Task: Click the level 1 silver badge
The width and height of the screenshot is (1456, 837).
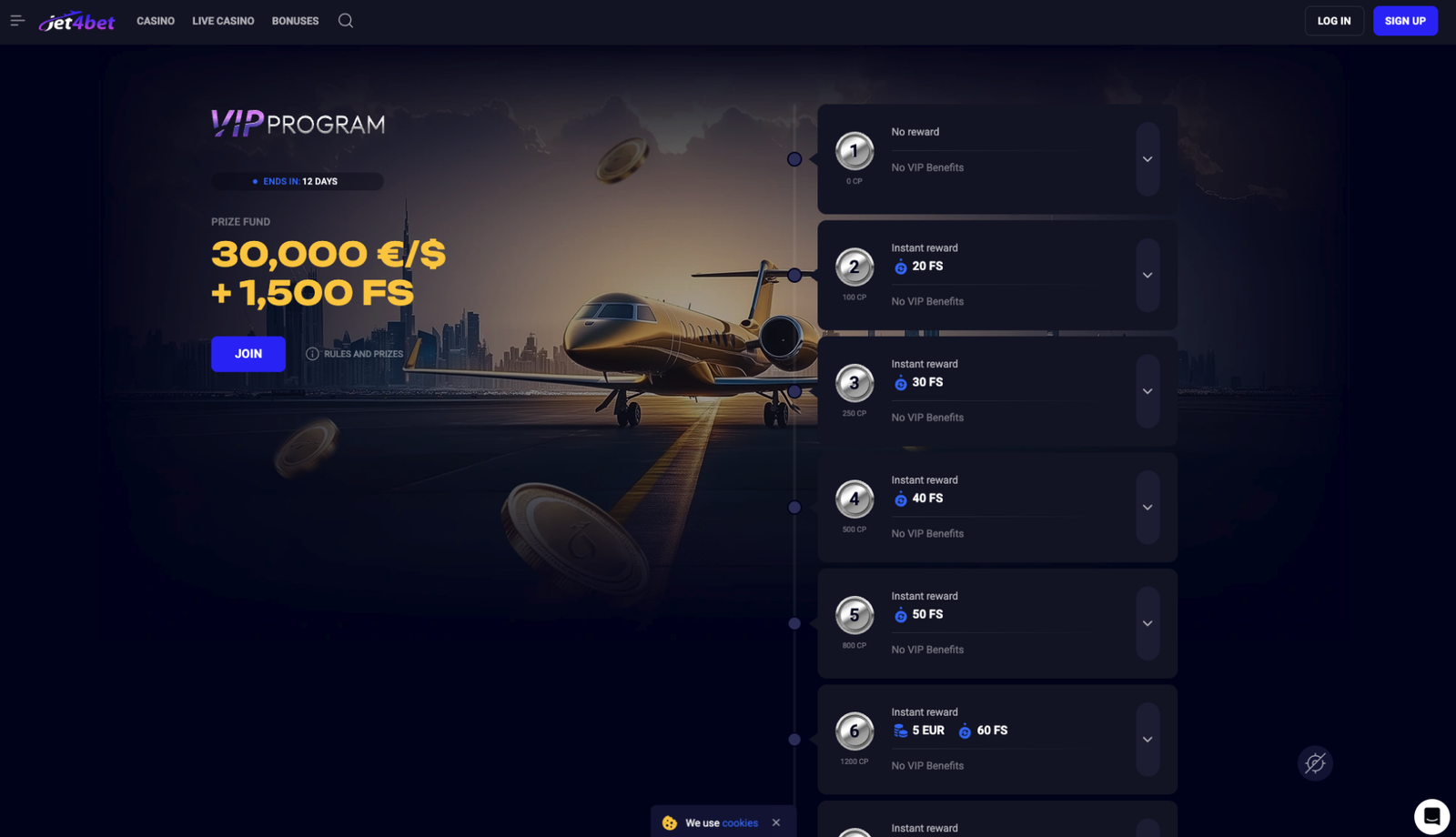Action: [x=854, y=151]
